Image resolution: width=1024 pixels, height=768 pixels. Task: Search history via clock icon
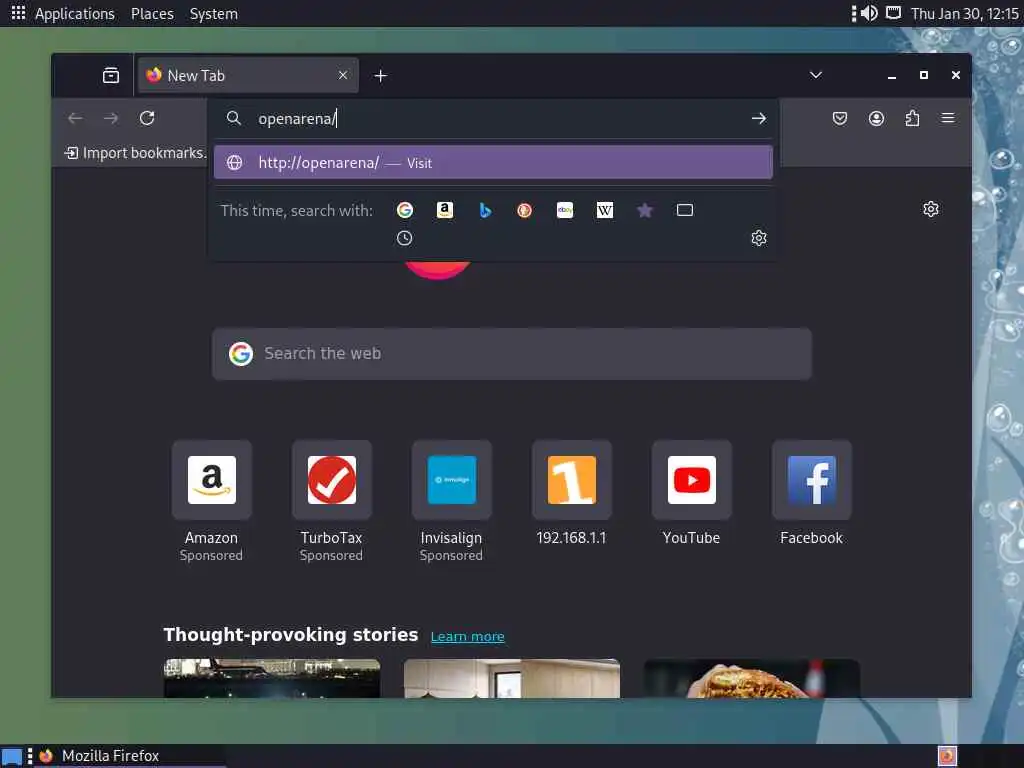pos(404,238)
